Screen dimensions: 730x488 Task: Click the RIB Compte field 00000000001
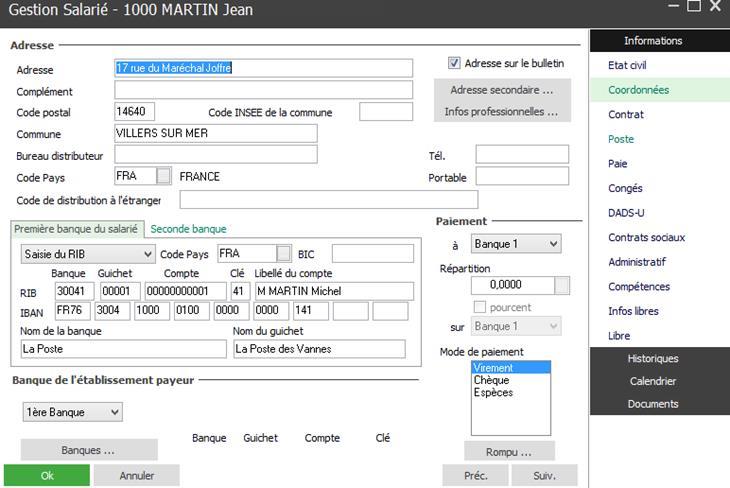coord(185,291)
